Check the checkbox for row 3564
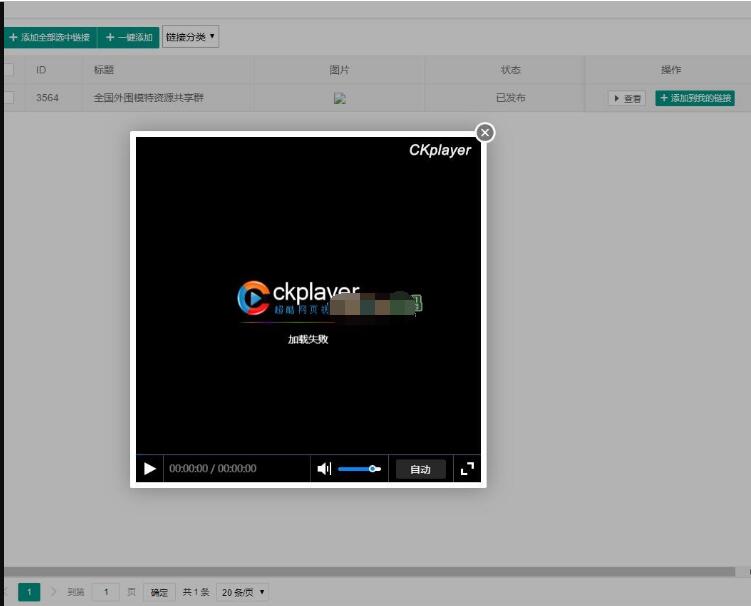Viewport: 751px width, 606px height. [9, 98]
